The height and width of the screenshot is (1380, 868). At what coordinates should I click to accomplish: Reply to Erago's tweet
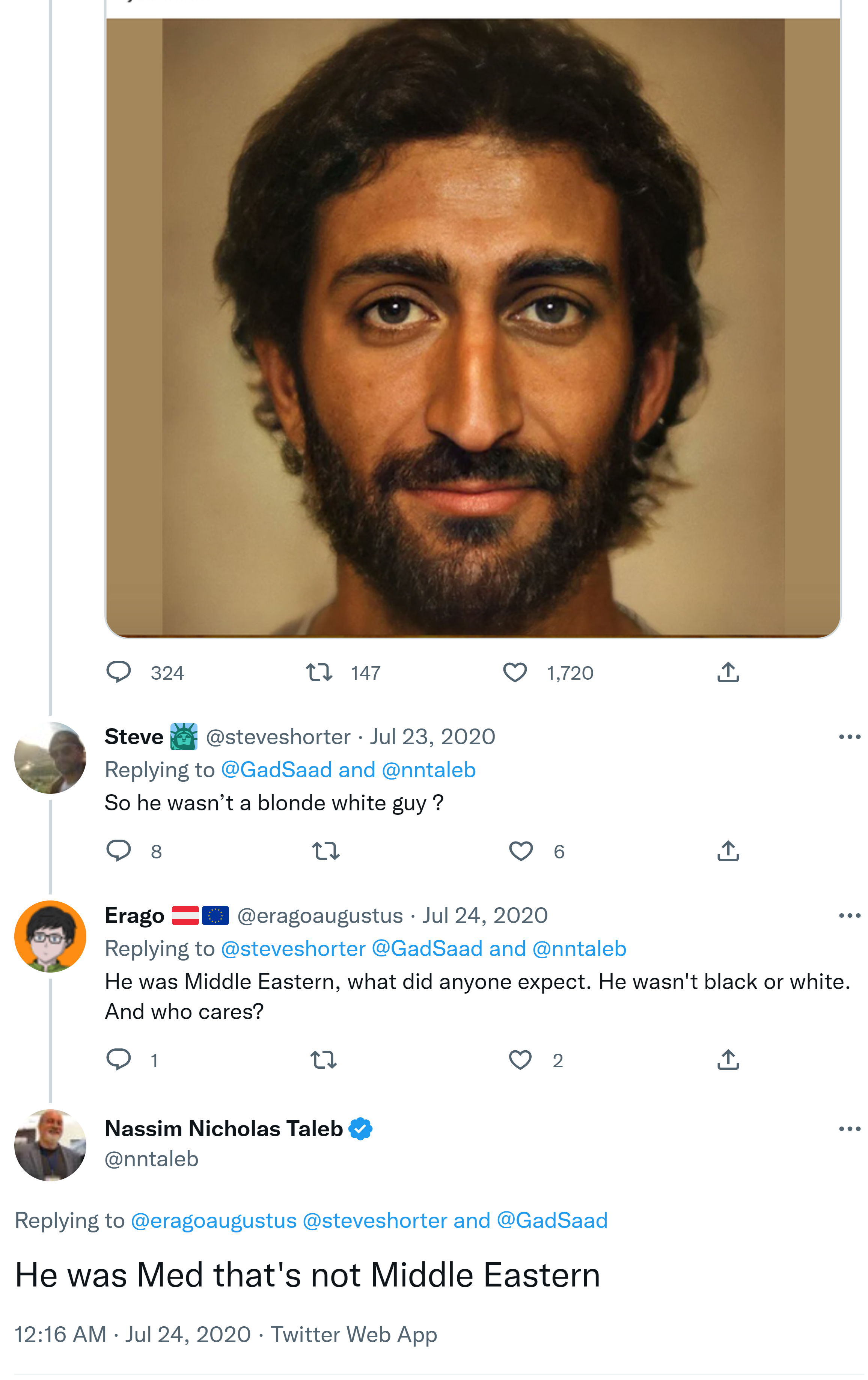point(119,1060)
